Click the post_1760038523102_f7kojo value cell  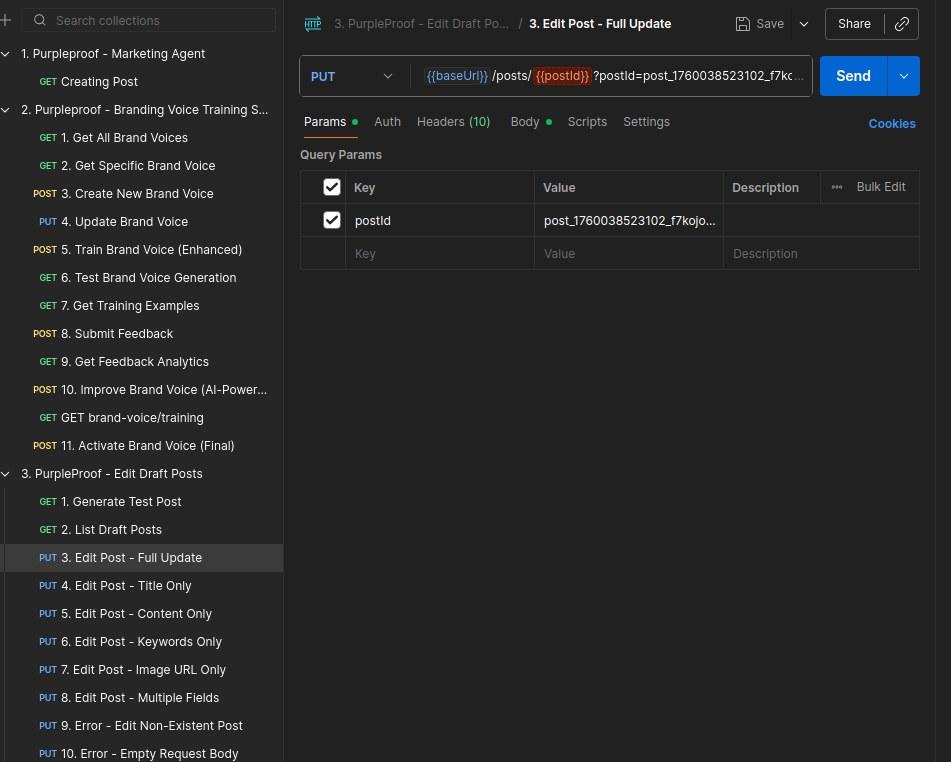coord(628,221)
